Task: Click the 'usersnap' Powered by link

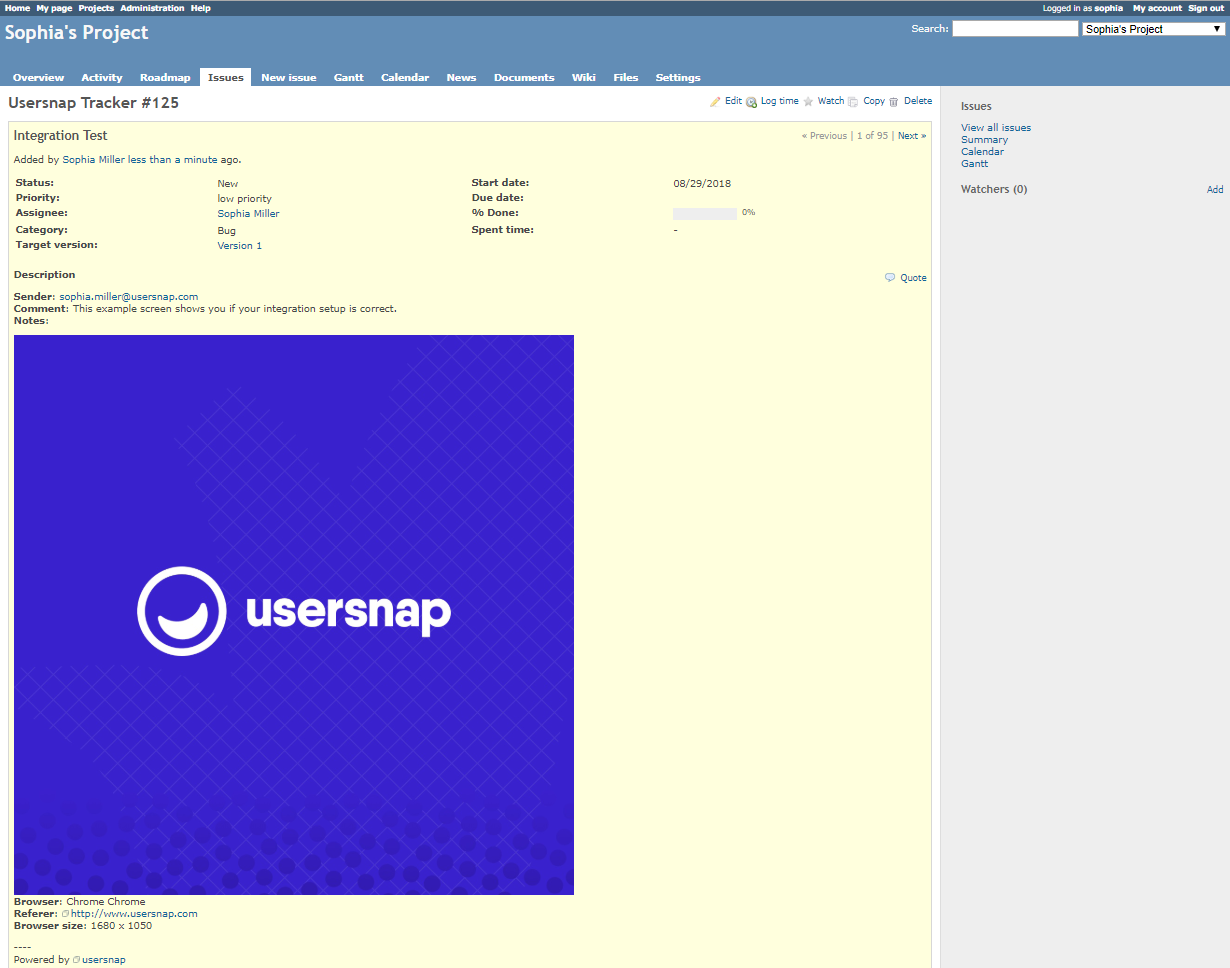Action: click(104, 960)
